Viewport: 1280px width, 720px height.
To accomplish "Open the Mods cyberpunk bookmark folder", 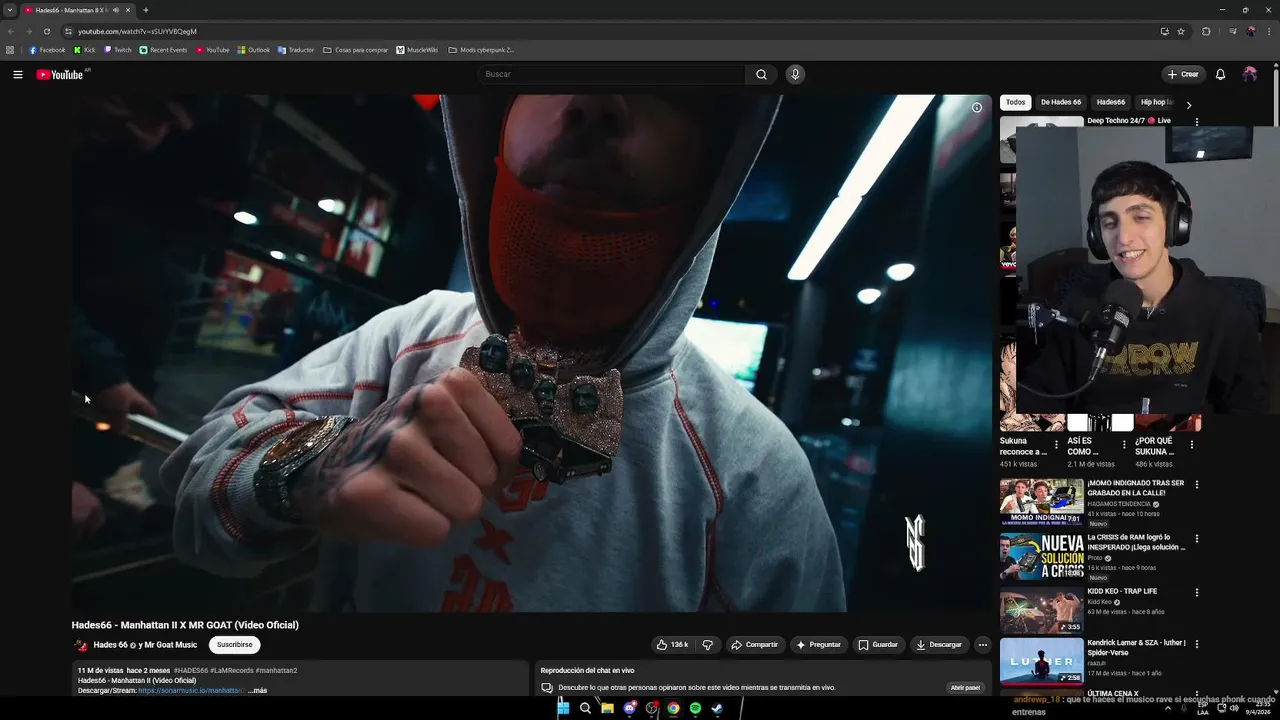I will [481, 50].
